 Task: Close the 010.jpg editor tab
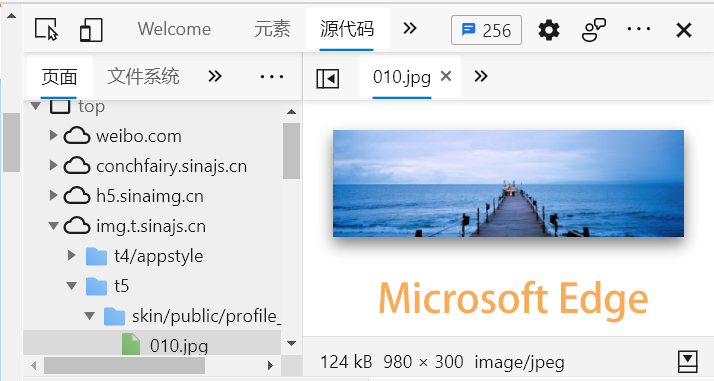tap(446, 76)
